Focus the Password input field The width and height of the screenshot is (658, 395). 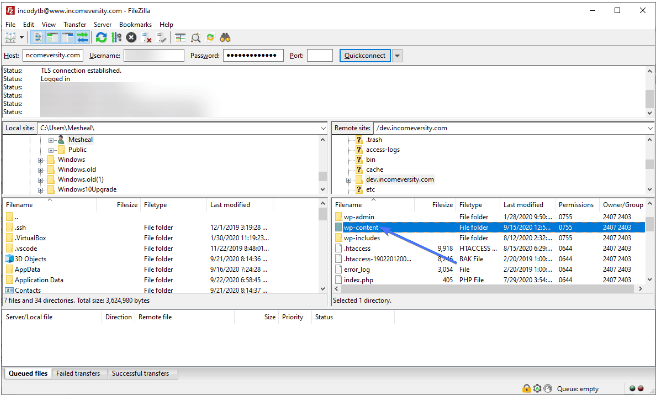[253, 55]
